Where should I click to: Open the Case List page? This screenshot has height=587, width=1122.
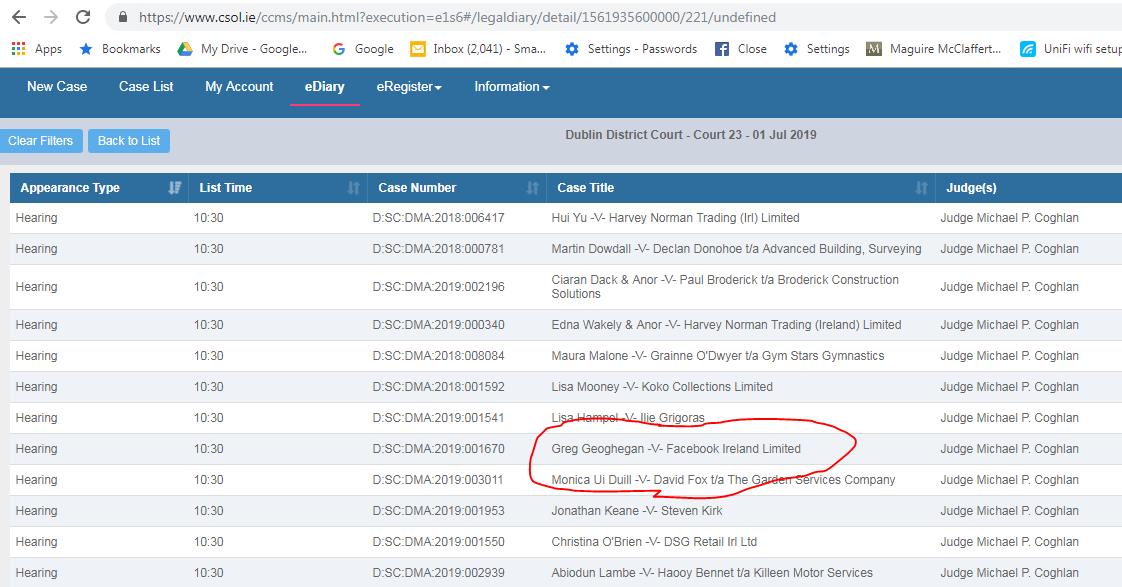146,87
